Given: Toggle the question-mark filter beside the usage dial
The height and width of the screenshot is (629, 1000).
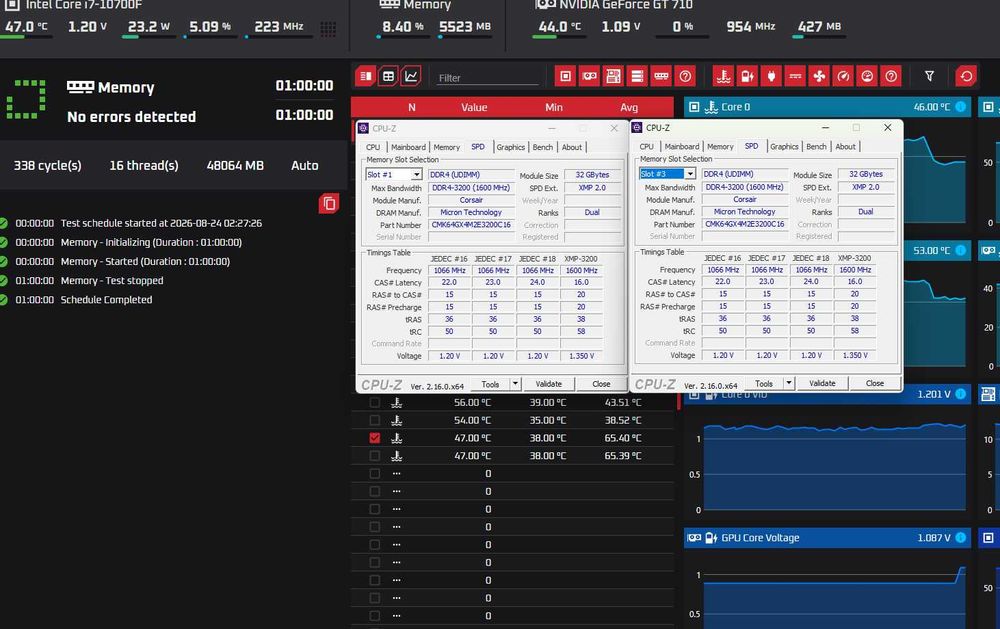Looking at the screenshot, I should tap(891, 77).
